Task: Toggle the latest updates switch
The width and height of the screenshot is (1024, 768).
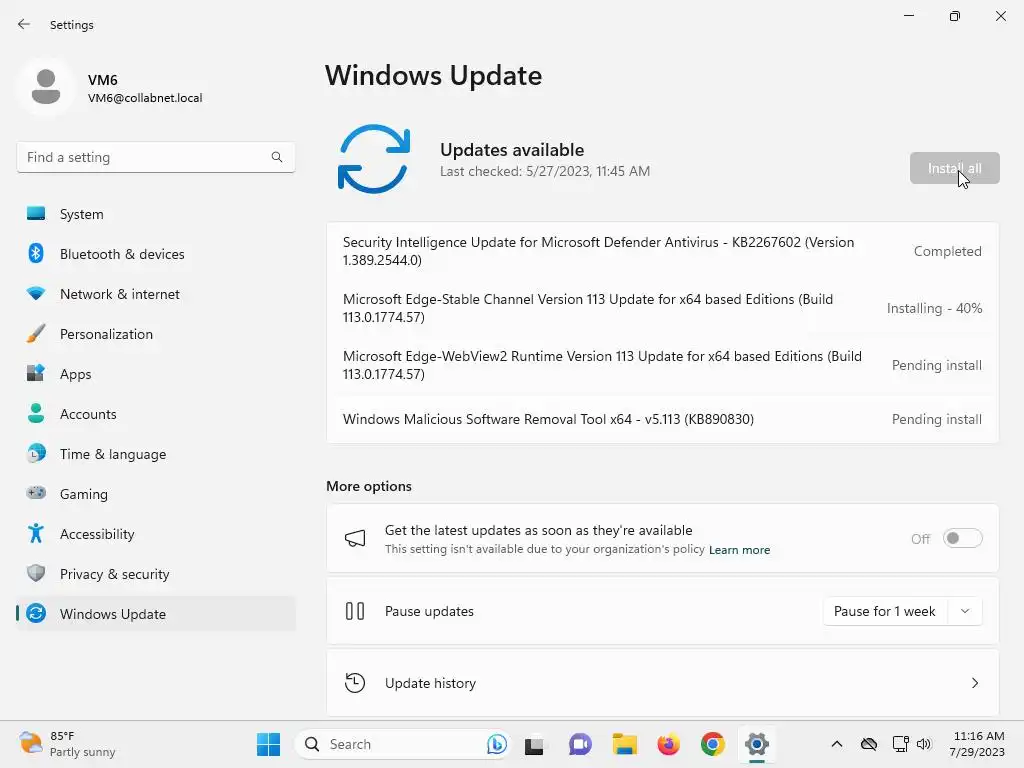Action: [x=963, y=538]
